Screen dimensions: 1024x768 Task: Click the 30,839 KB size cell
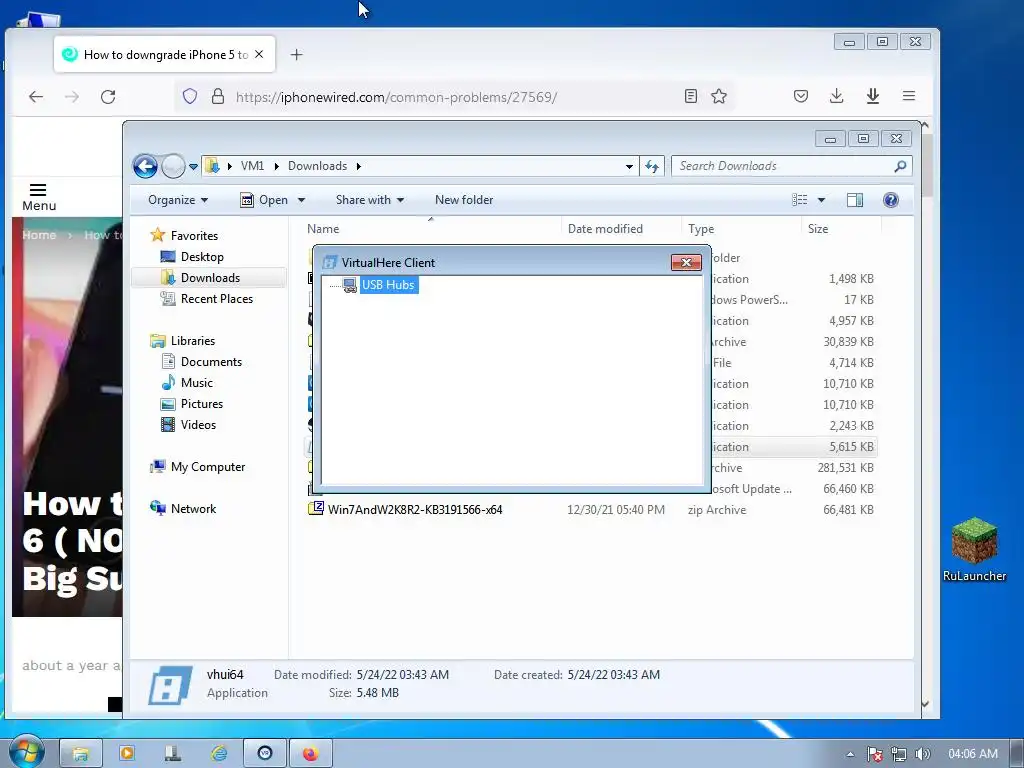pyautogui.click(x=848, y=342)
